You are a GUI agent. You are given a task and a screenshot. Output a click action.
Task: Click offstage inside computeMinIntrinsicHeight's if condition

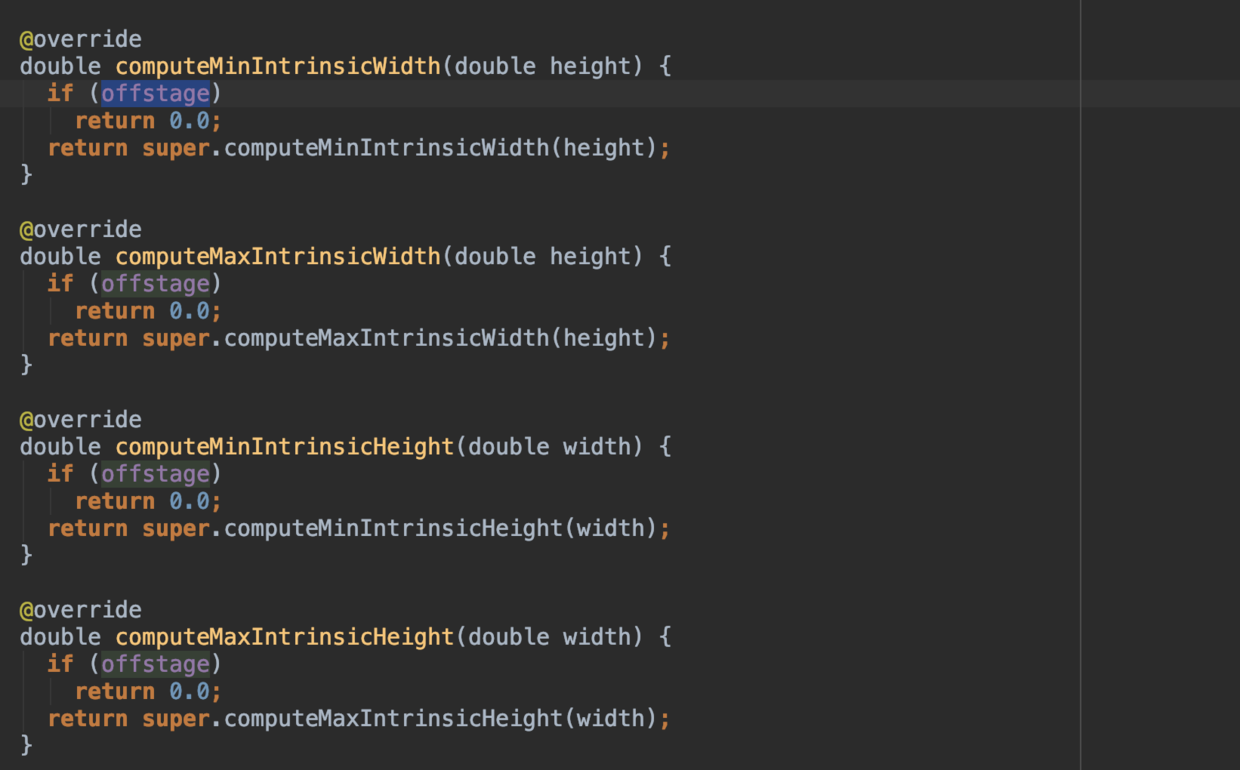[x=155, y=473]
